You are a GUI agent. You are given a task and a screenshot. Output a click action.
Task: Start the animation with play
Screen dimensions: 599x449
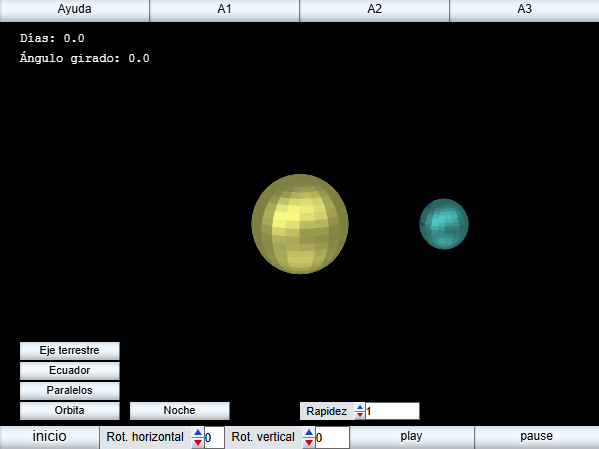click(412, 437)
